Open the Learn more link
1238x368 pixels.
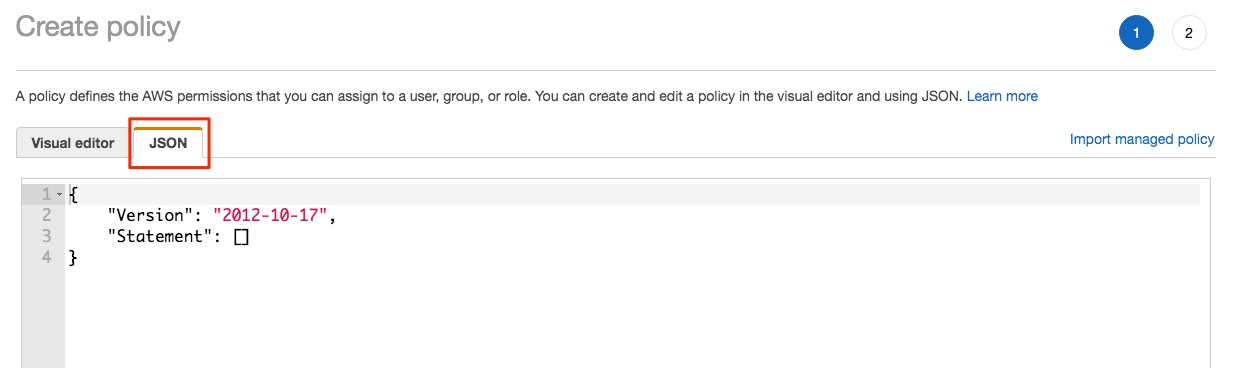coord(1002,96)
